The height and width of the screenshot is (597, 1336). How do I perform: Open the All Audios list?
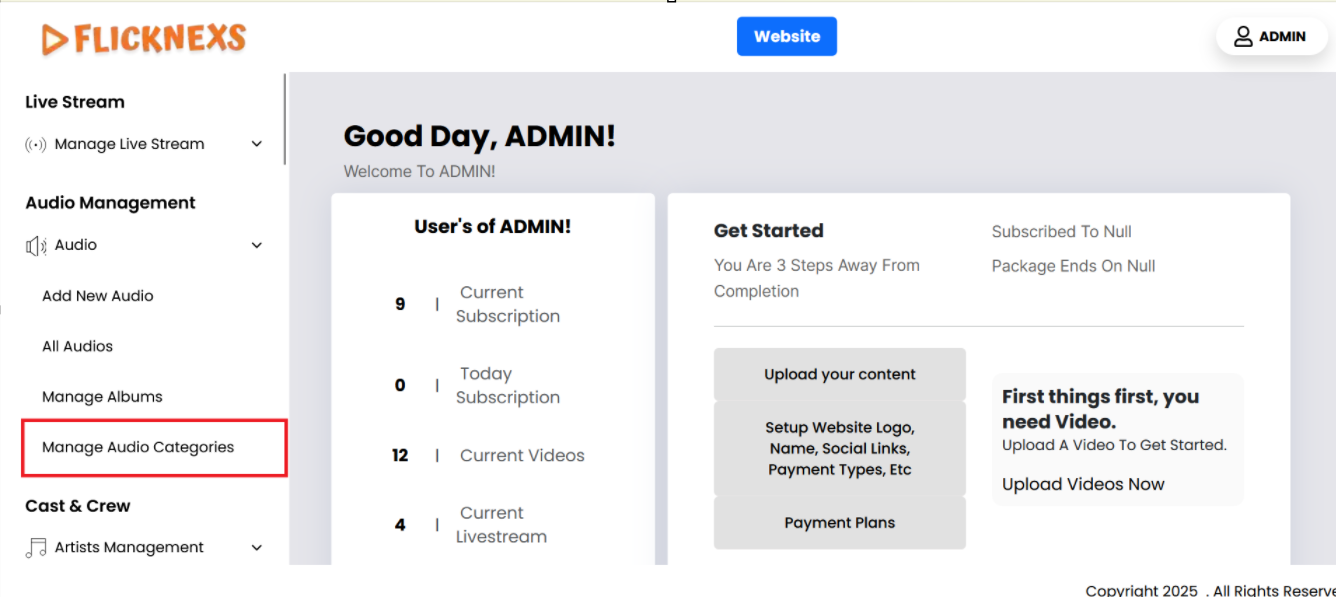[x=77, y=346]
